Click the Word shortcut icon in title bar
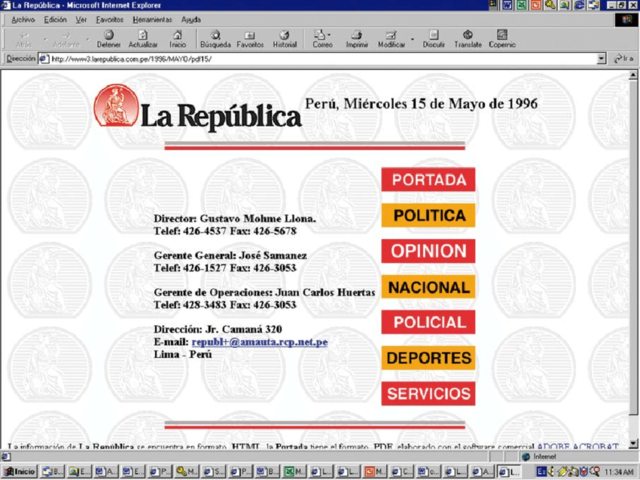Image resolution: width=640 pixels, height=480 pixels. [x=507, y=5]
